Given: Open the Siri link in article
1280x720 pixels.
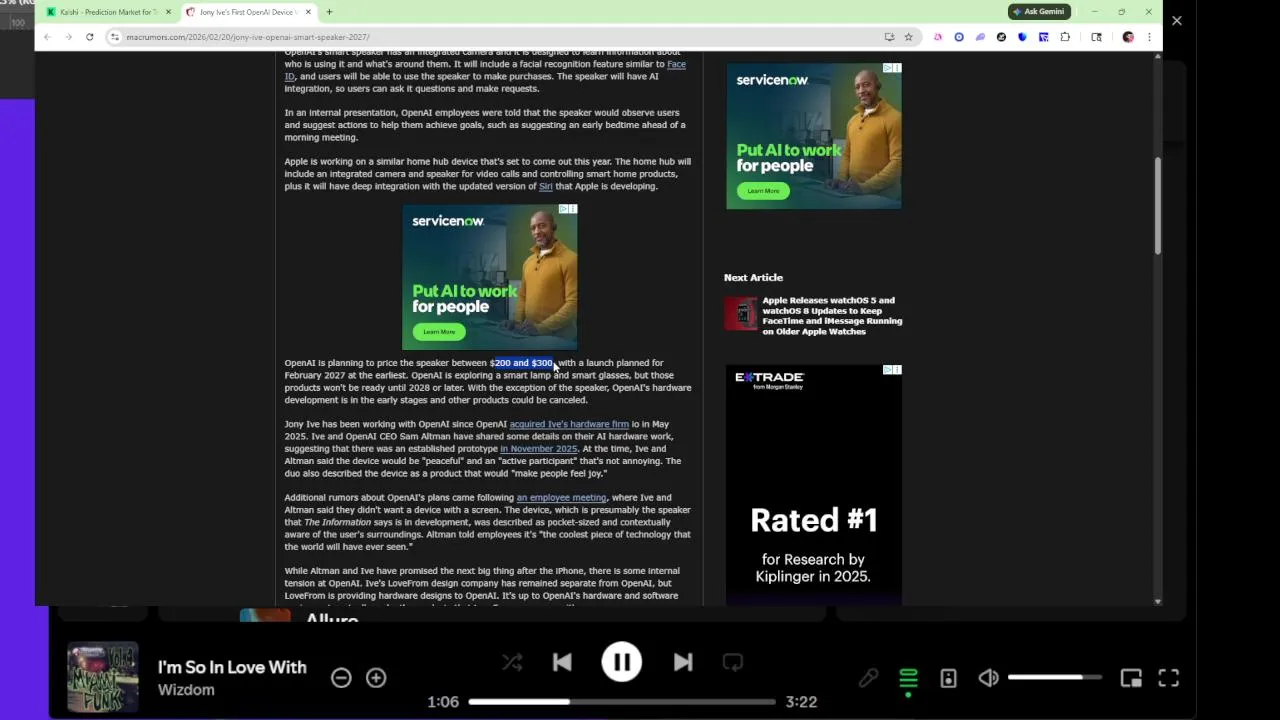Looking at the screenshot, I should (545, 186).
